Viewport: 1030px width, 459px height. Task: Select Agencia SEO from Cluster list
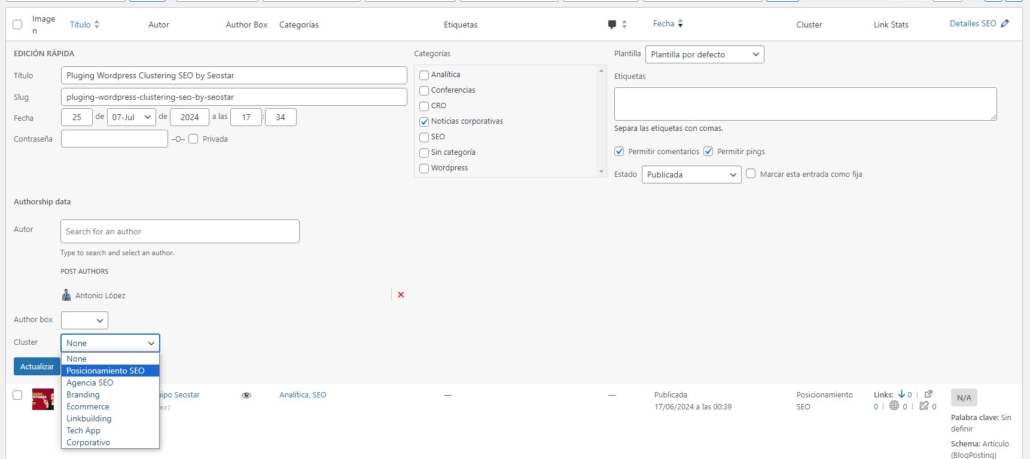coord(90,382)
